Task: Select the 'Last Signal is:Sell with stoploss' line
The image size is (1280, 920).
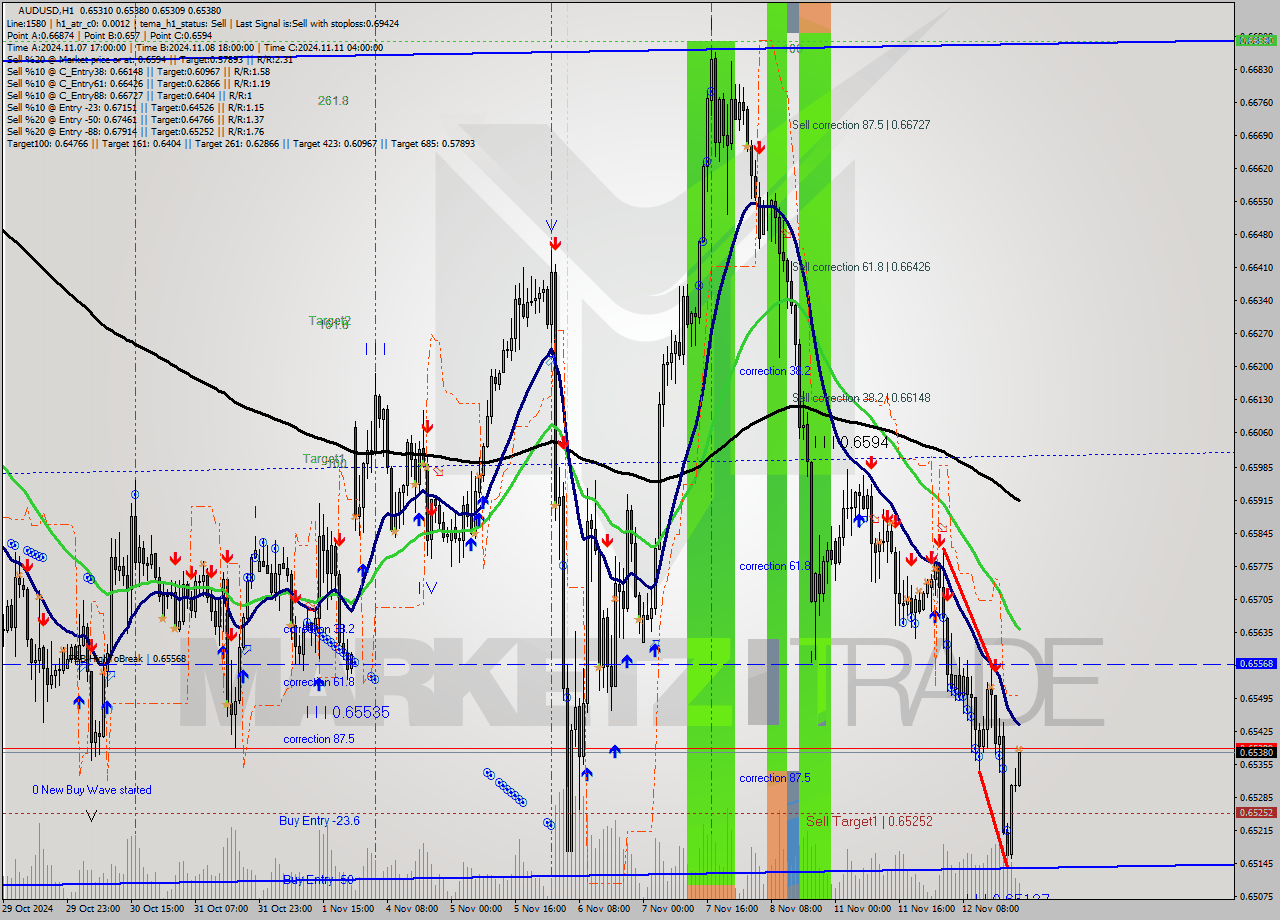Action: [x=318, y=23]
